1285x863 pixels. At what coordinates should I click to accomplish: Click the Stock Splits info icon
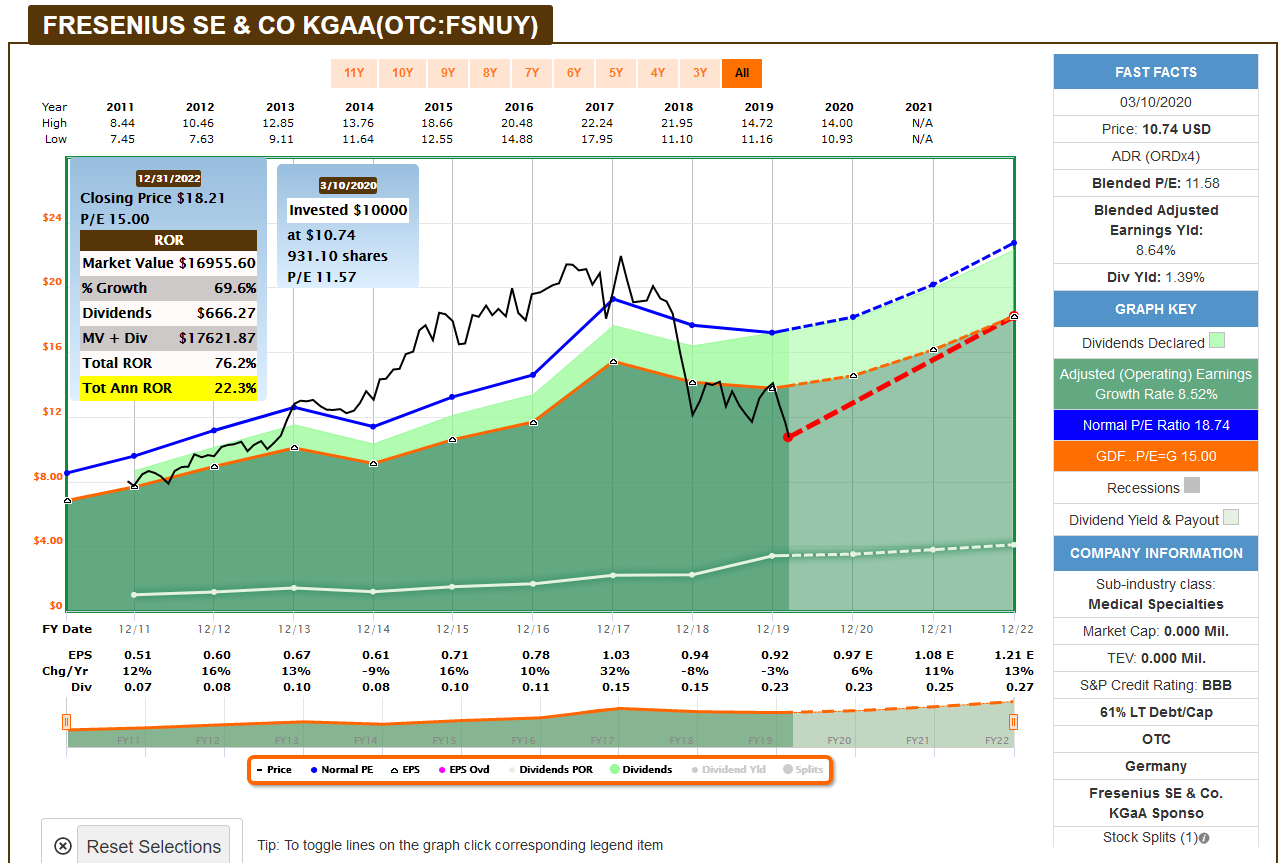point(1203,838)
